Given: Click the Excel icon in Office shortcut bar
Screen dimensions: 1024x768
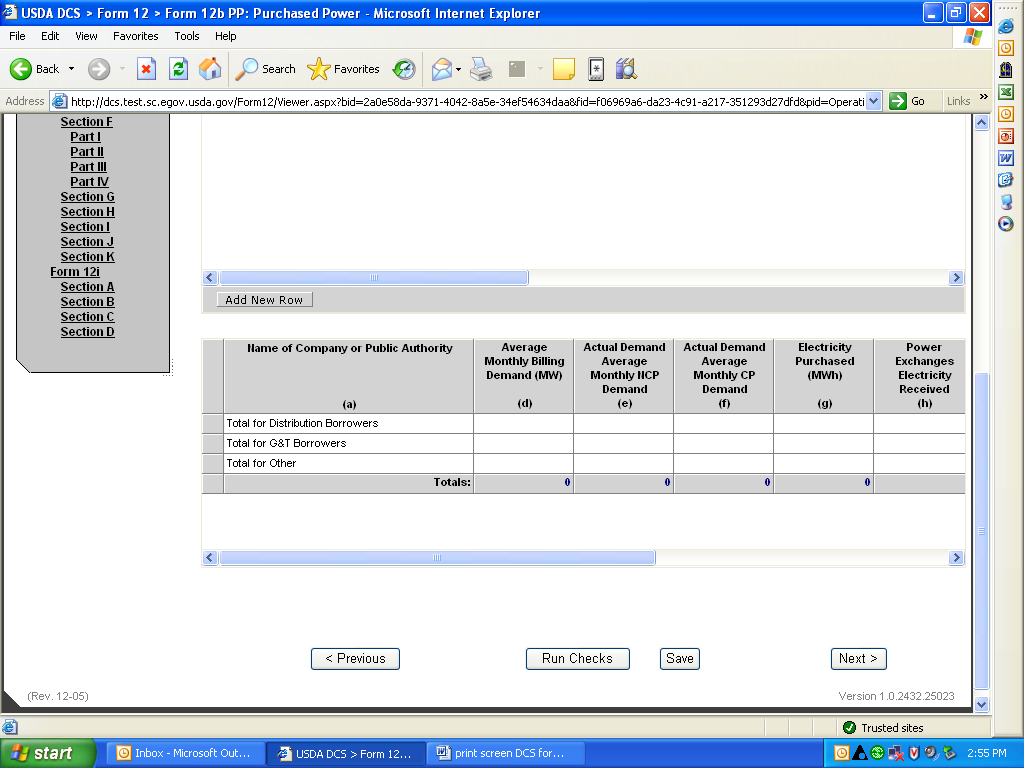Looking at the screenshot, I should [1006, 92].
